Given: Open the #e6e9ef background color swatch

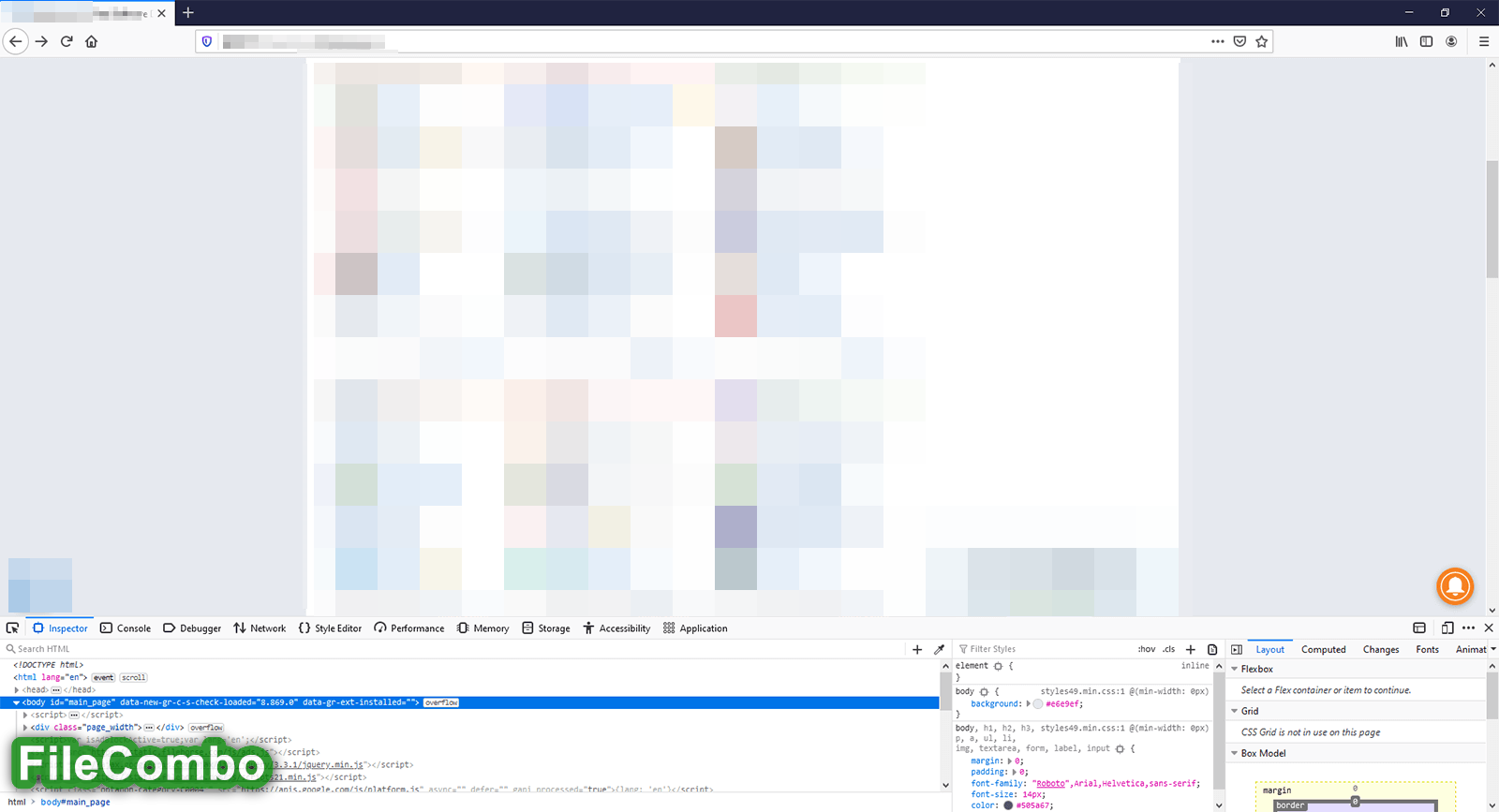Looking at the screenshot, I should pyautogui.click(x=1038, y=704).
